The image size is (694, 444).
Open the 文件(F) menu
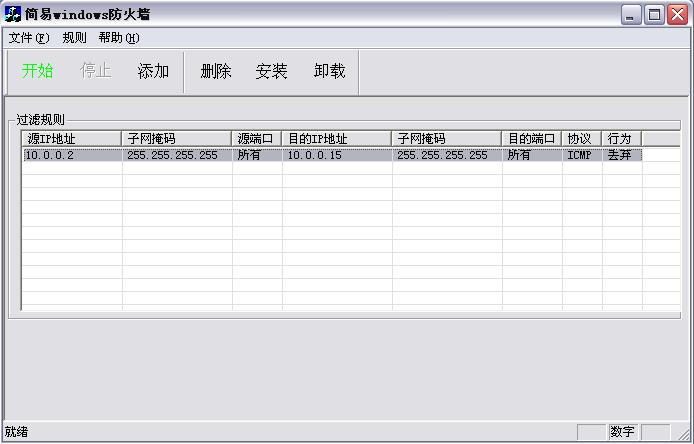(x=29, y=38)
